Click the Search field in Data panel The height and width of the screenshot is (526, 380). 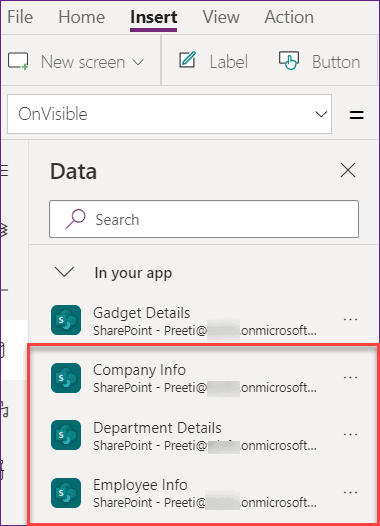(204, 219)
